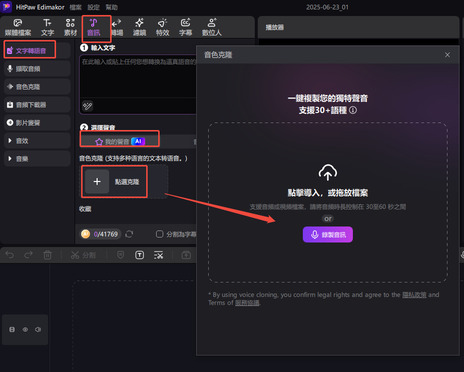464x372 pixels.
Task: Click the scissors 分割 split tool
Action: (x=83, y=255)
